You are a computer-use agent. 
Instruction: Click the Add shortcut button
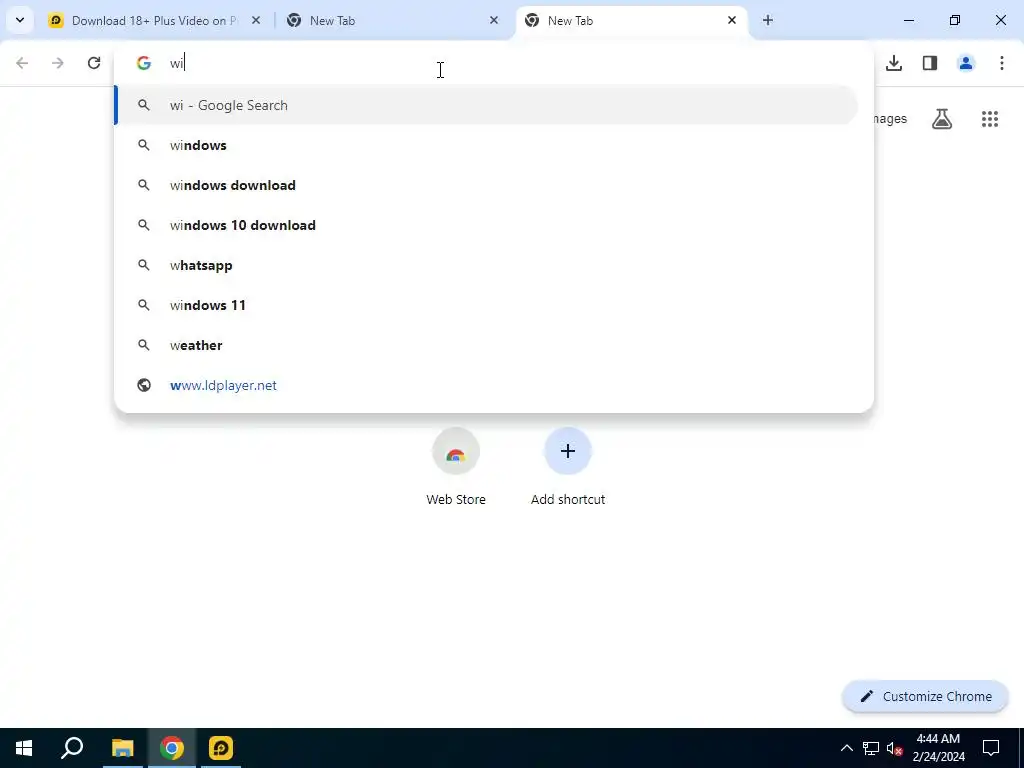pos(568,467)
